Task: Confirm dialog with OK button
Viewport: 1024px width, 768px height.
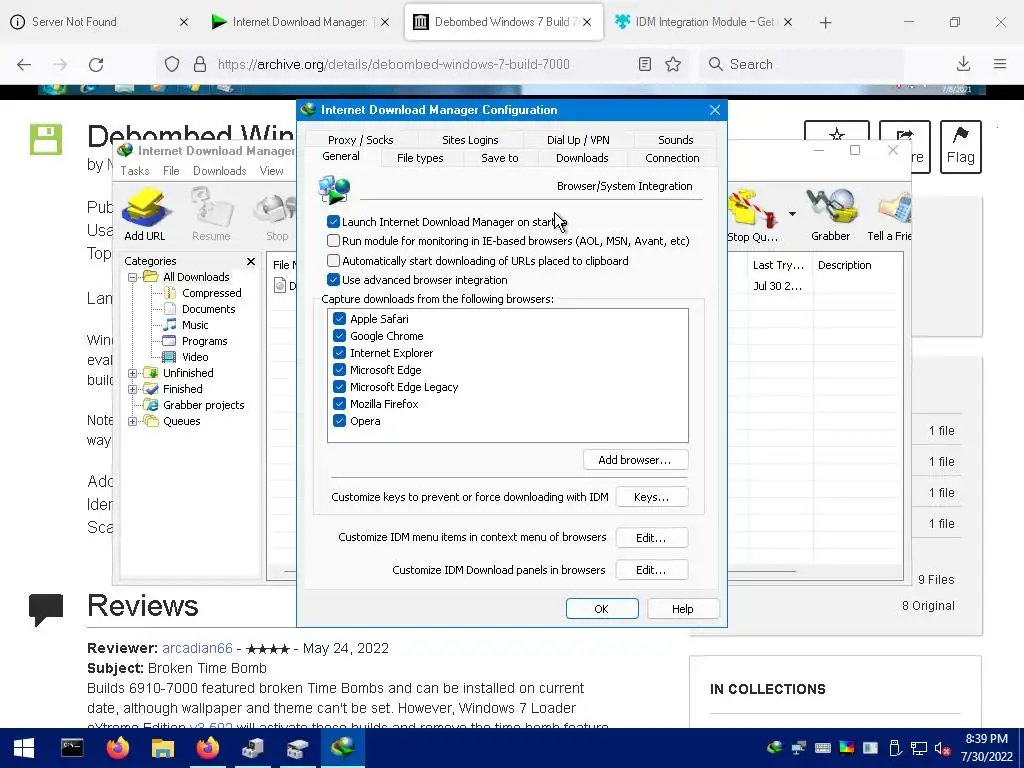Action: pos(602,609)
